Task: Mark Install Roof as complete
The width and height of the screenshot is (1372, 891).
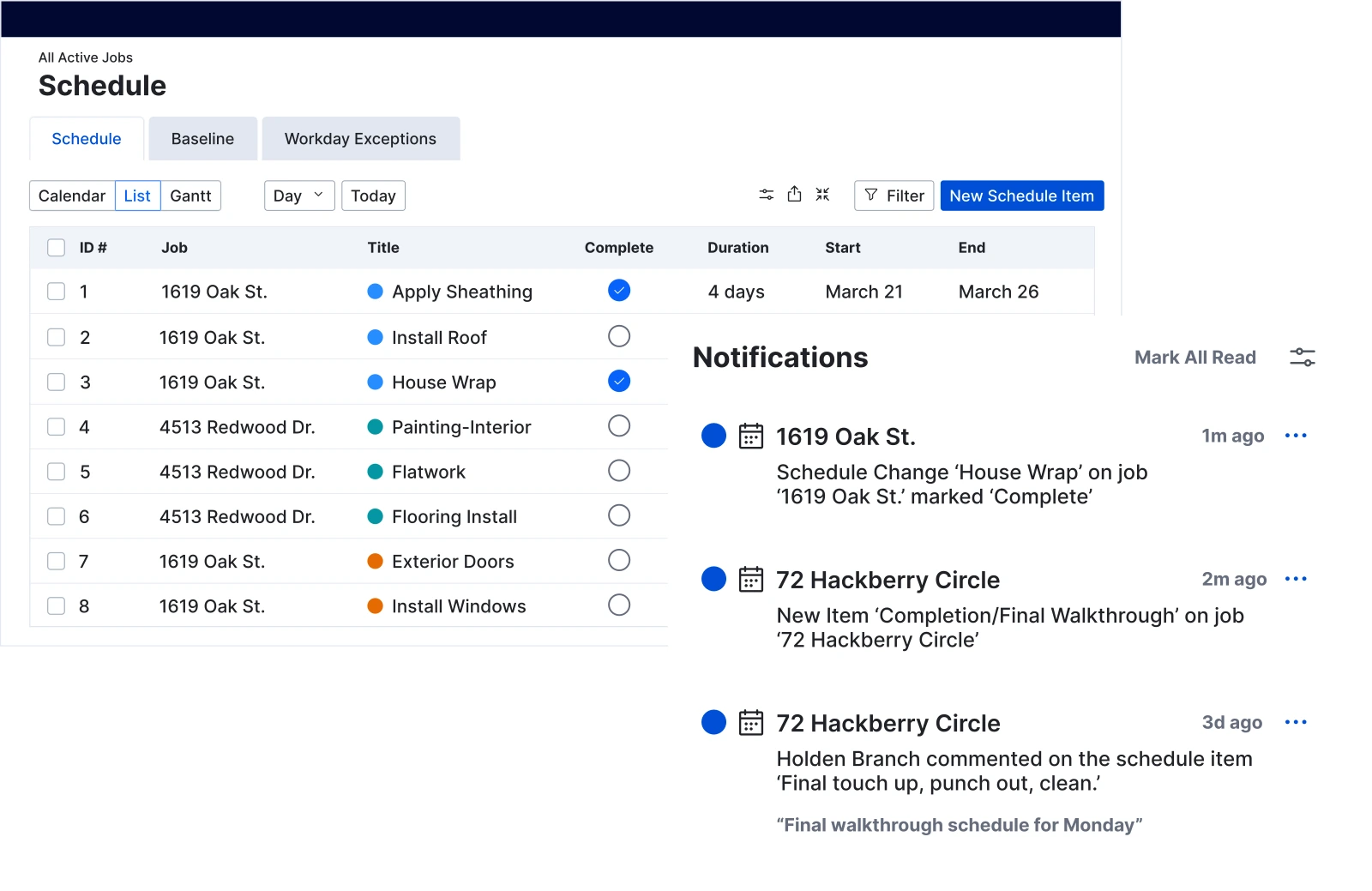Action: (x=619, y=336)
